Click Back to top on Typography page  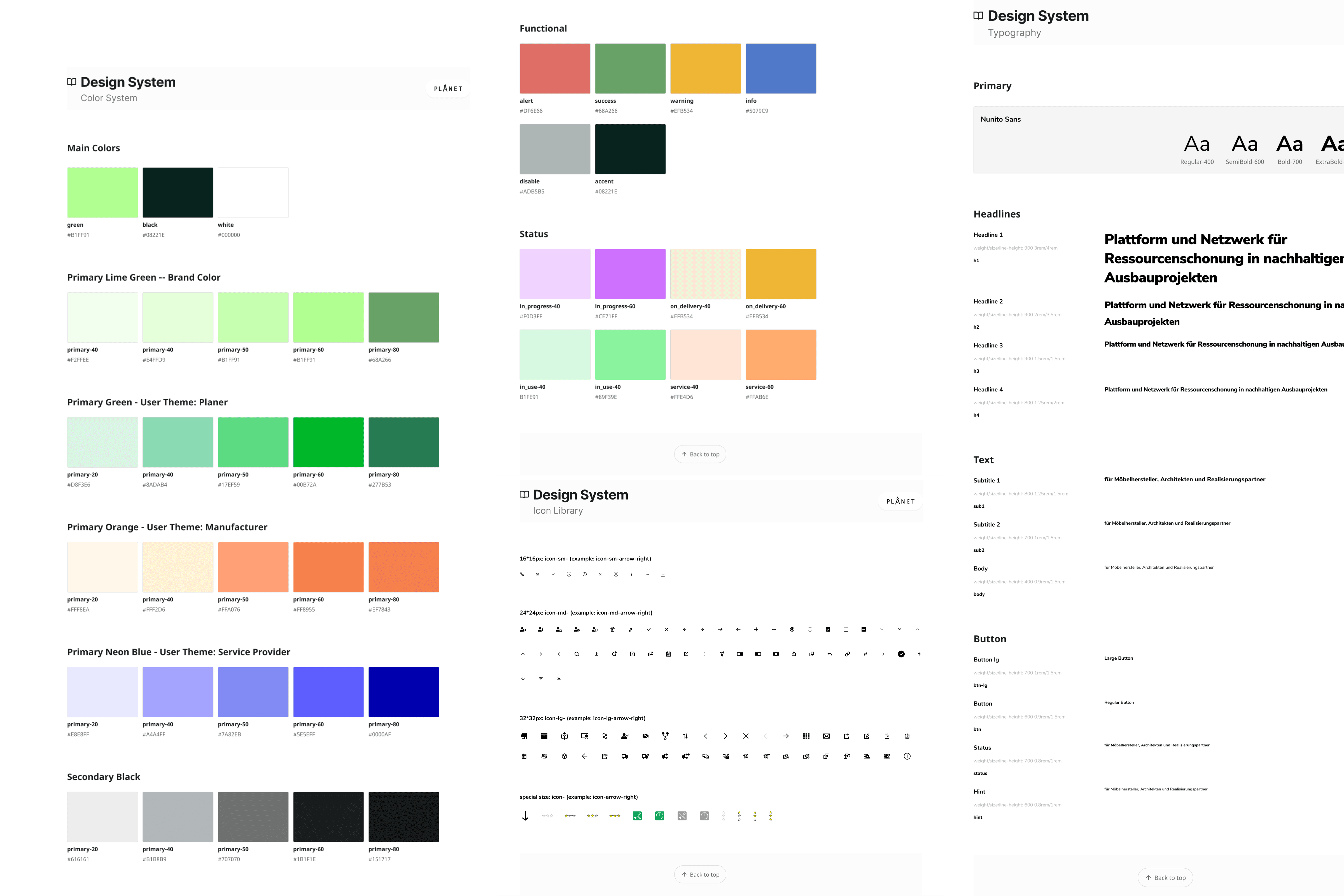pyautogui.click(x=1165, y=878)
